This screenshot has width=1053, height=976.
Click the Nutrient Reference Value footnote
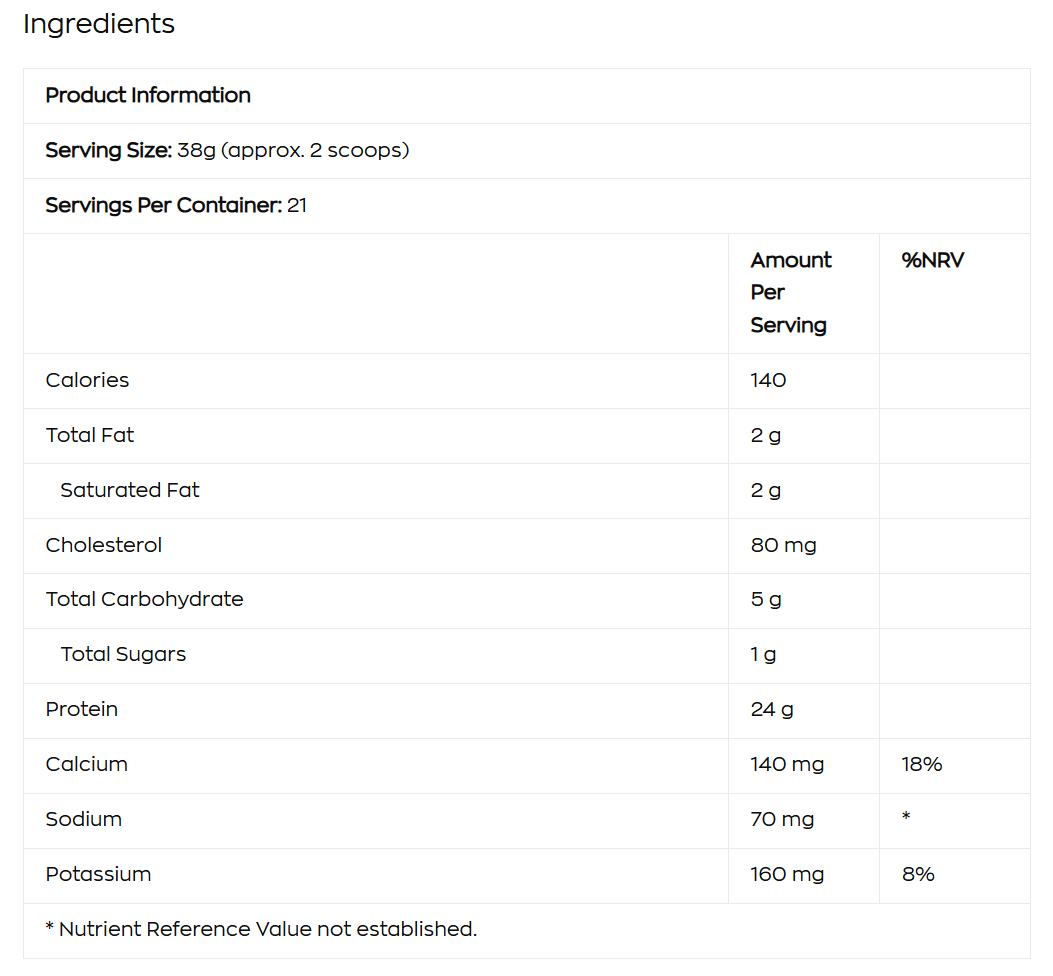[x=261, y=929]
